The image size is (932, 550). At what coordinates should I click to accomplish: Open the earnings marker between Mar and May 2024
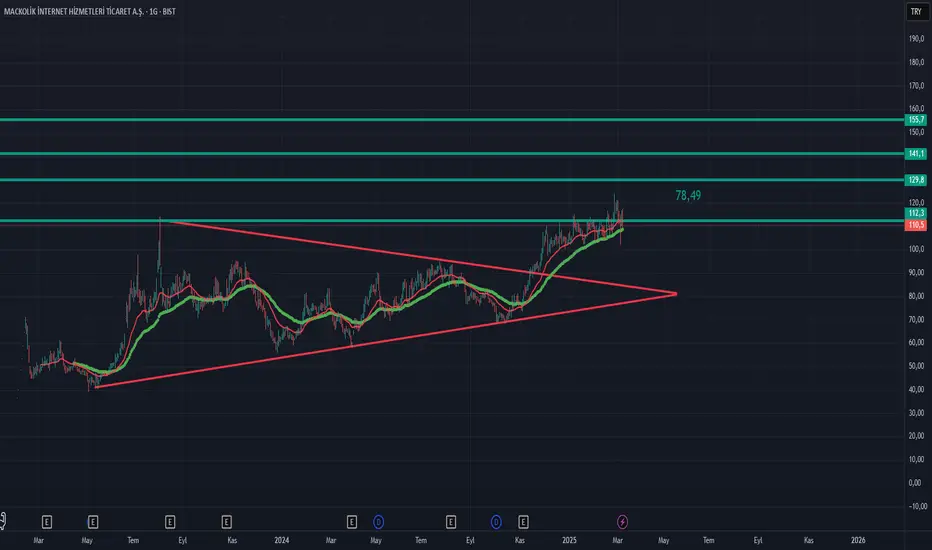pos(352,522)
